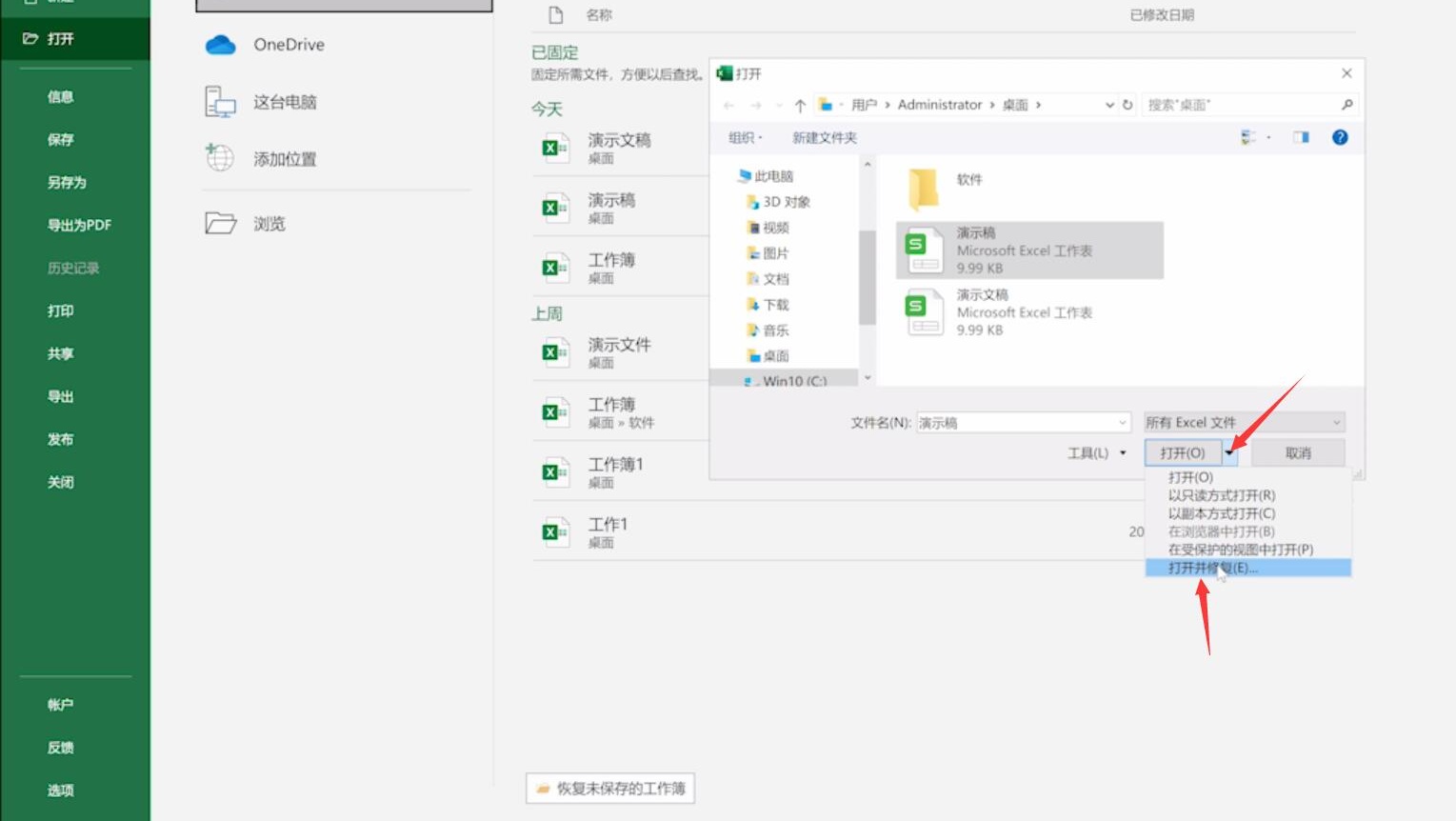Expand the address bar history dropdown

pyautogui.click(x=1109, y=105)
